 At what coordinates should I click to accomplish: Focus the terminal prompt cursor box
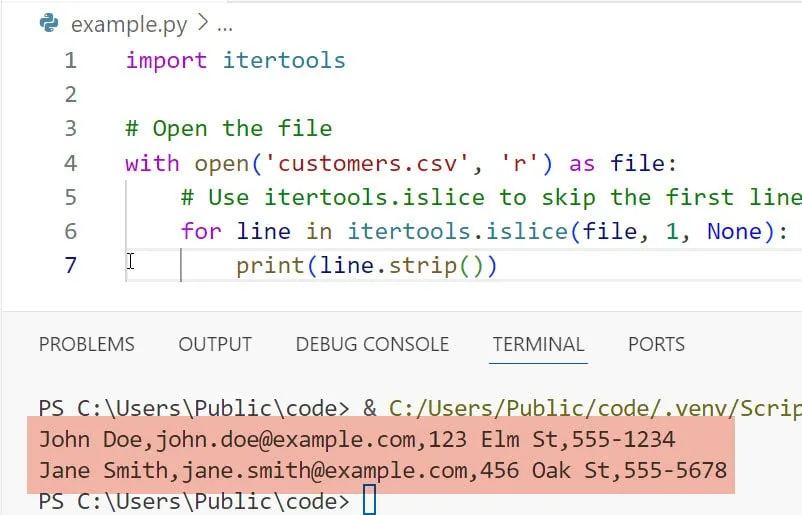369,500
